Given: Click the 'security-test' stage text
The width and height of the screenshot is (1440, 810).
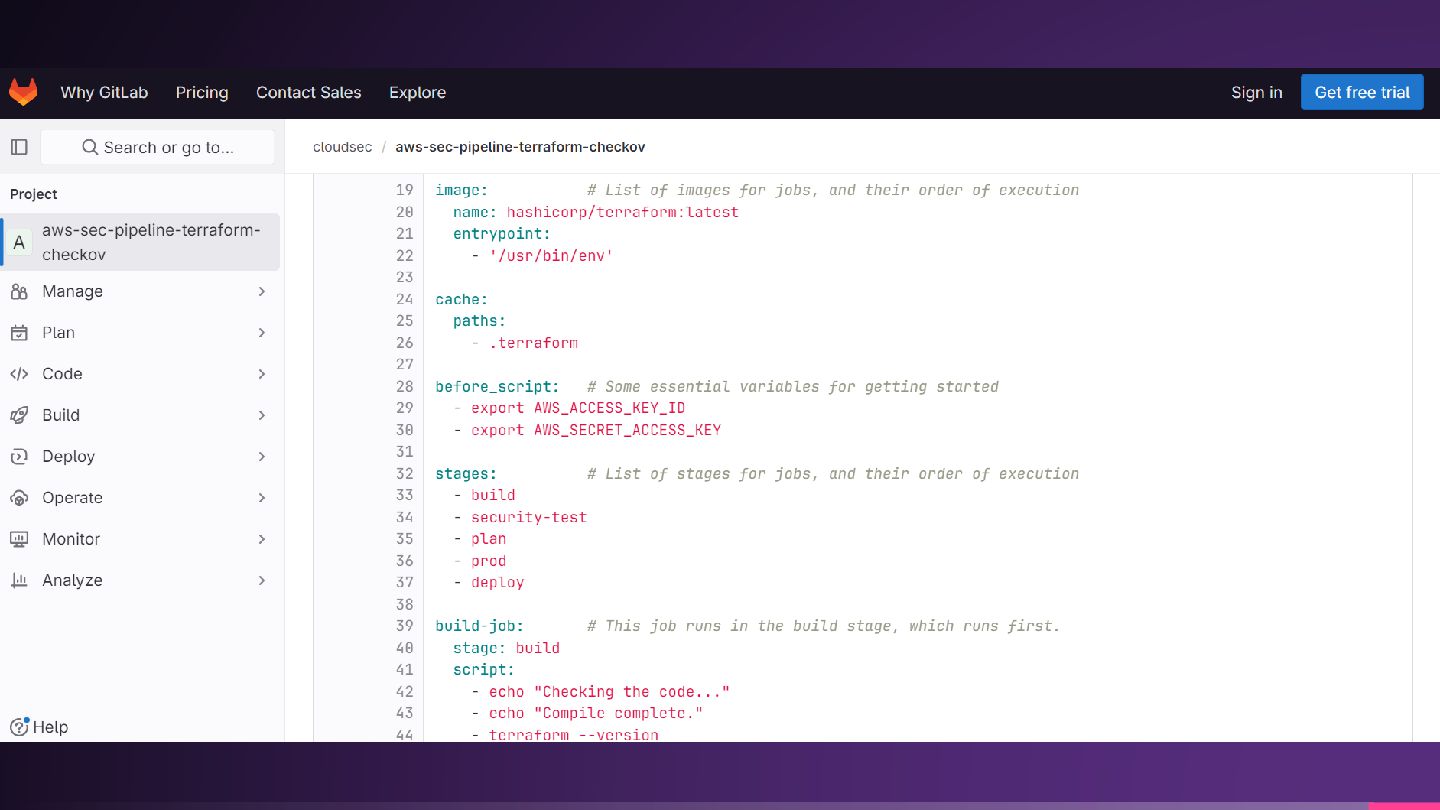Looking at the screenshot, I should [x=529, y=517].
